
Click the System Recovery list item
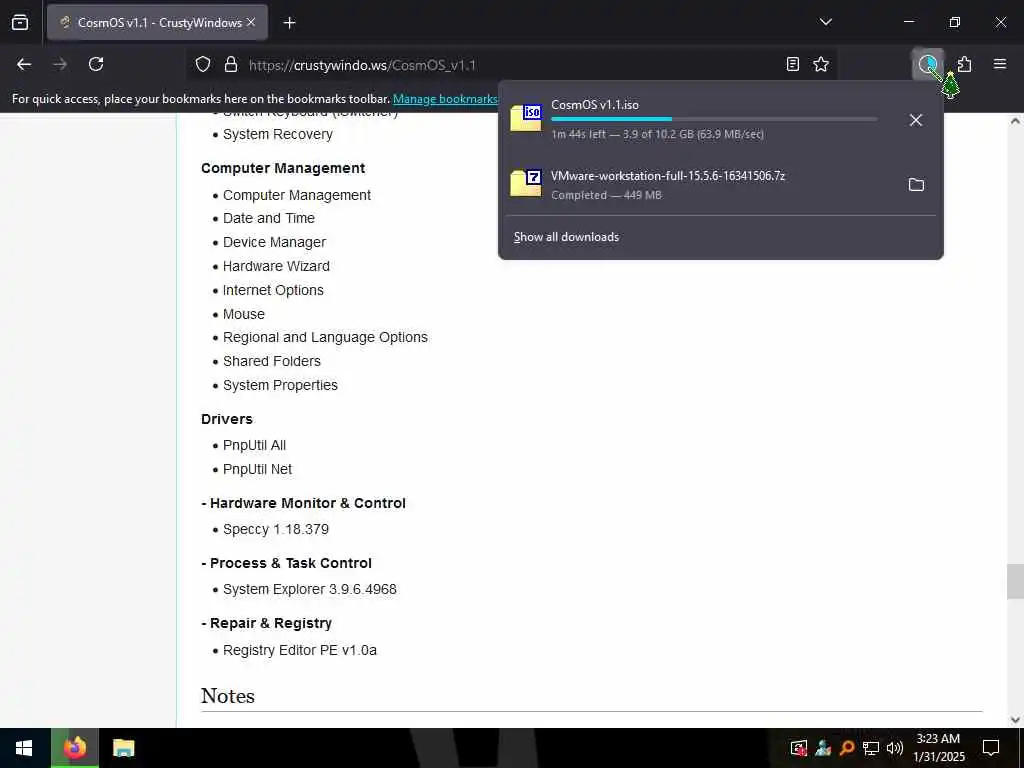click(278, 135)
